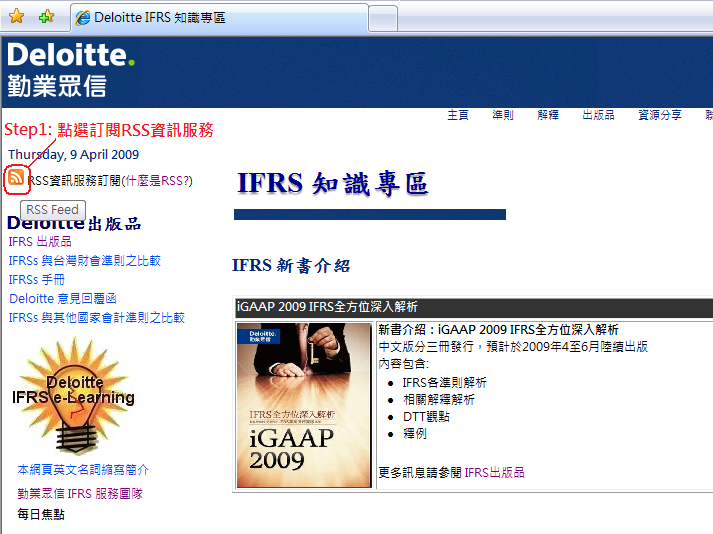This screenshot has width=713, height=534.
Task: Click the iGAAP 2009 IFRS全方位深入解析 header bar
Action: 473,307
